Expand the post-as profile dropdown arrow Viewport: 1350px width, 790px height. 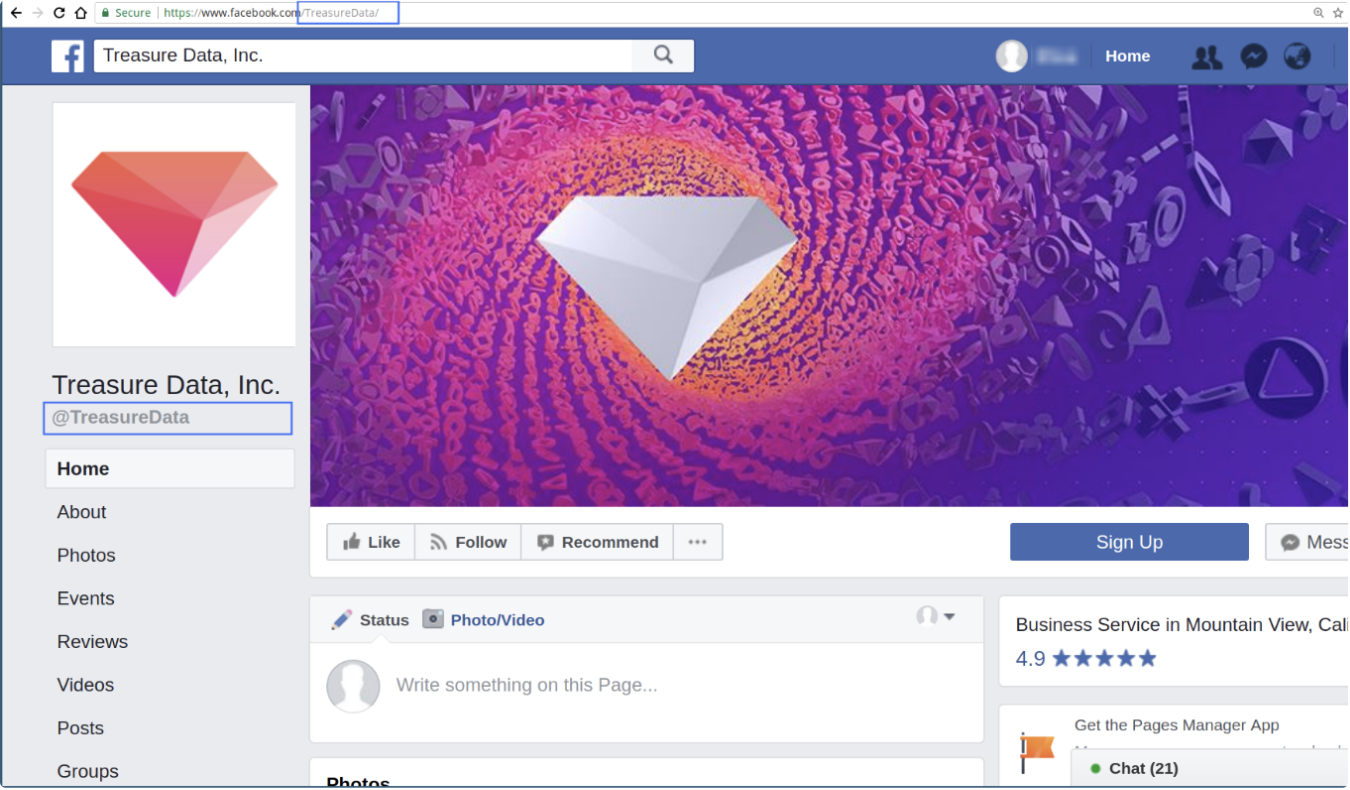948,616
